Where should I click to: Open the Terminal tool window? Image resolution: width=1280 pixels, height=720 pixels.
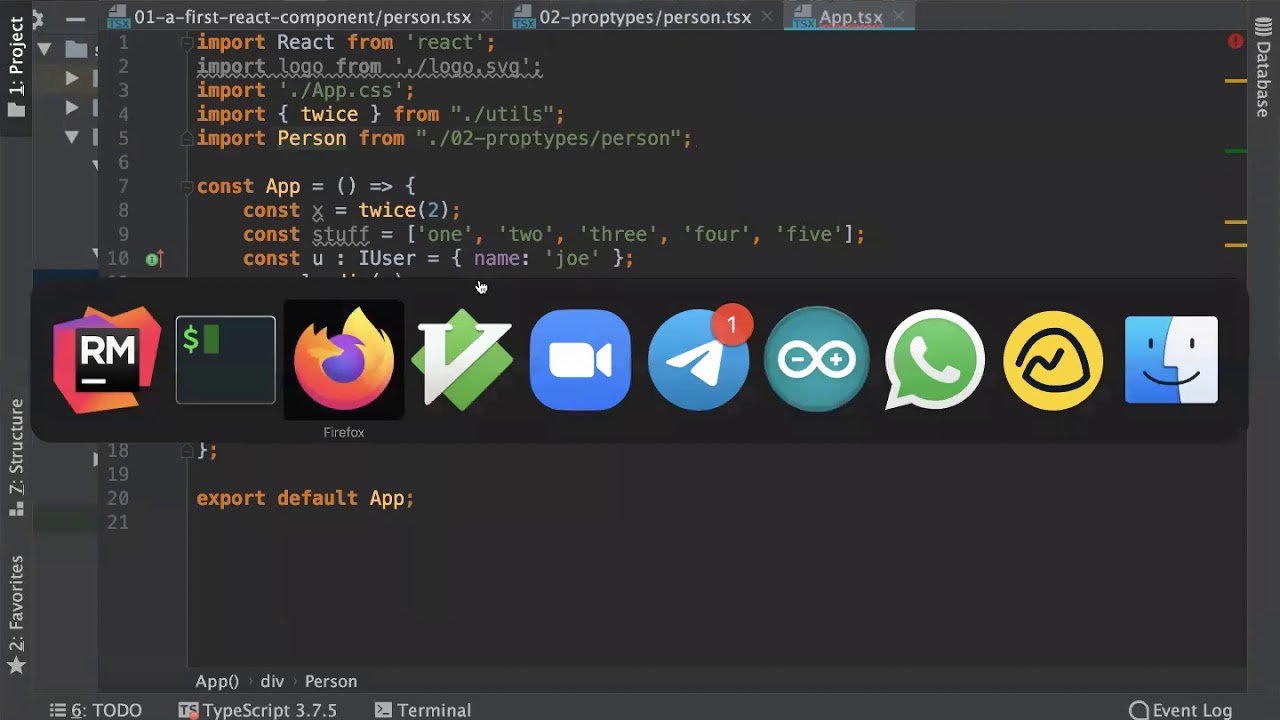423,710
